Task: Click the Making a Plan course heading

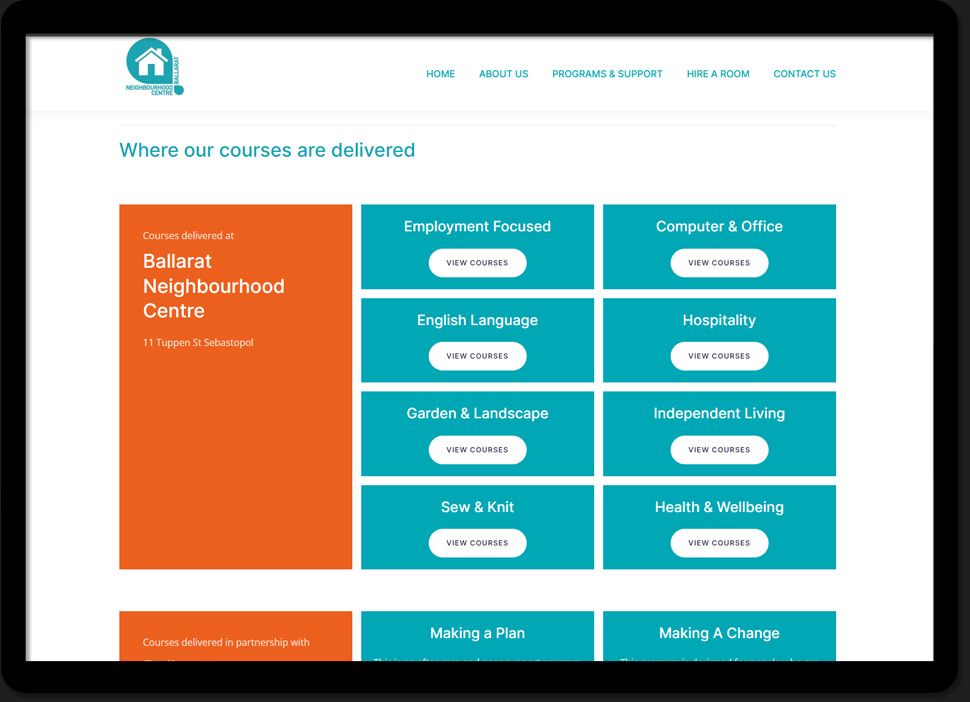Action: pyautogui.click(x=477, y=633)
